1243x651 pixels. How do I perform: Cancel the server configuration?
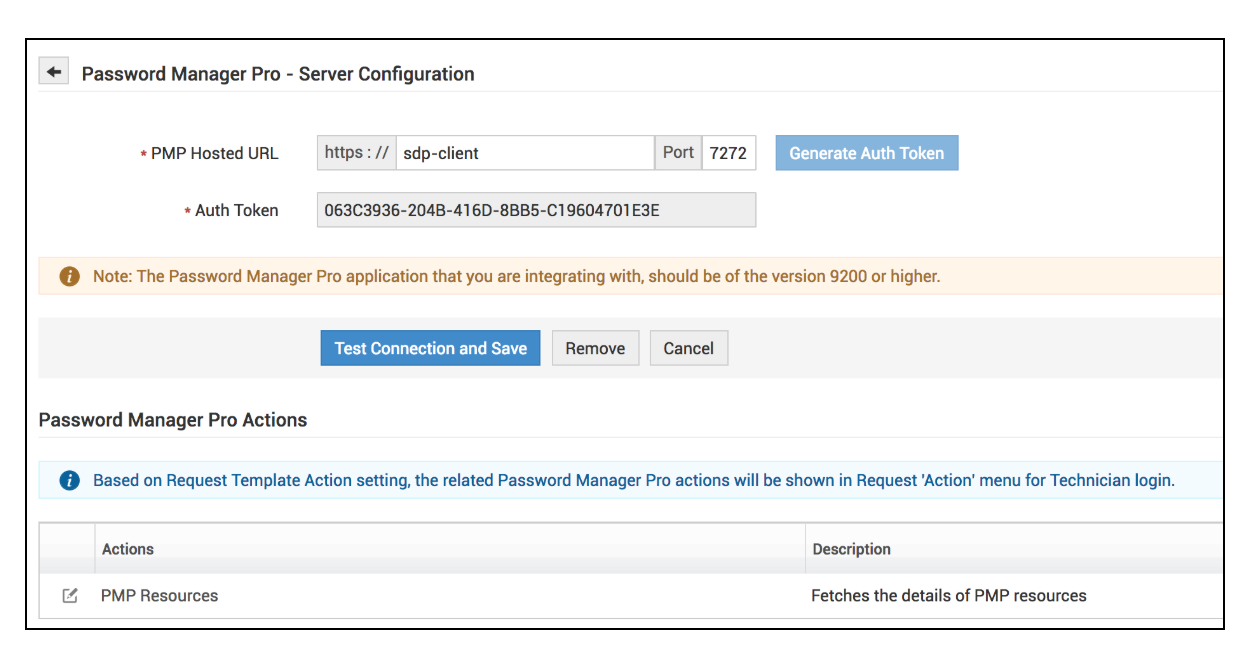[688, 348]
